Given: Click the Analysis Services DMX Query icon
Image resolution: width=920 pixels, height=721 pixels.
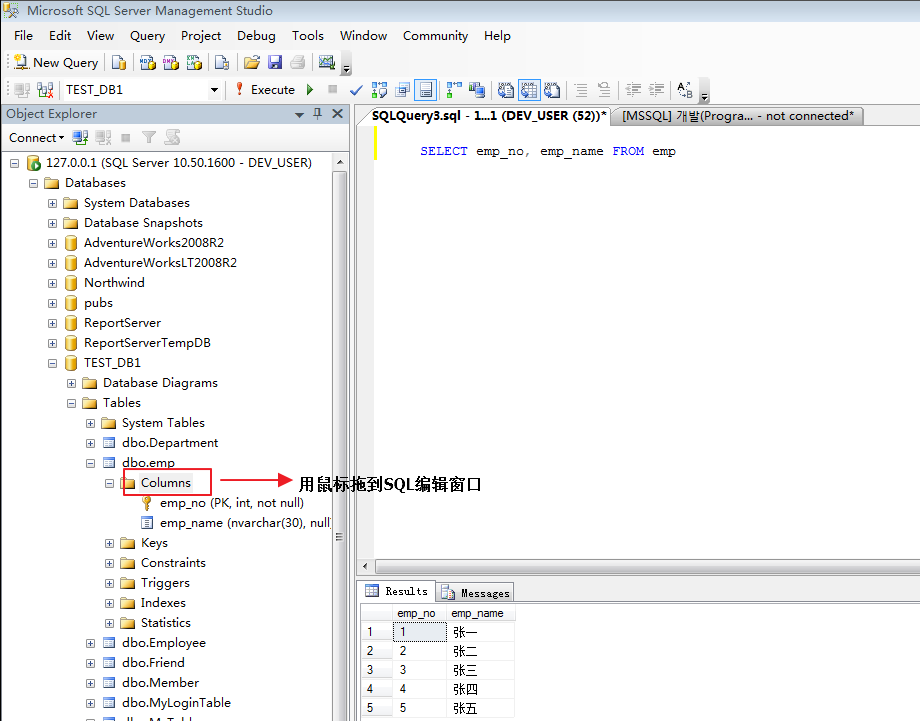Looking at the screenshot, I should pyautogui.click(x=171, y=62).
